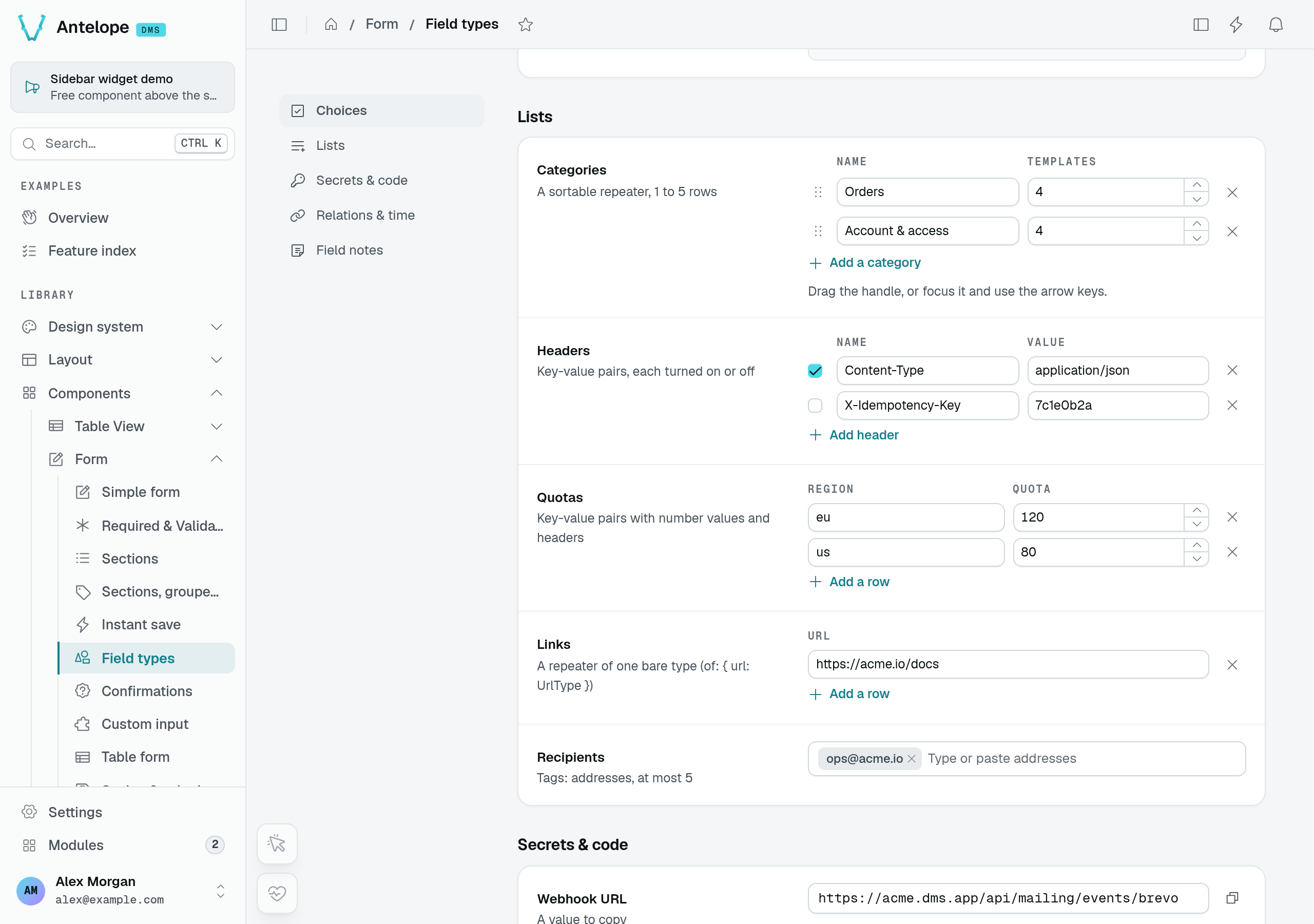Grab the drag handle for Orders row
The image size is (1314, 924).
(x=818, y=192)
